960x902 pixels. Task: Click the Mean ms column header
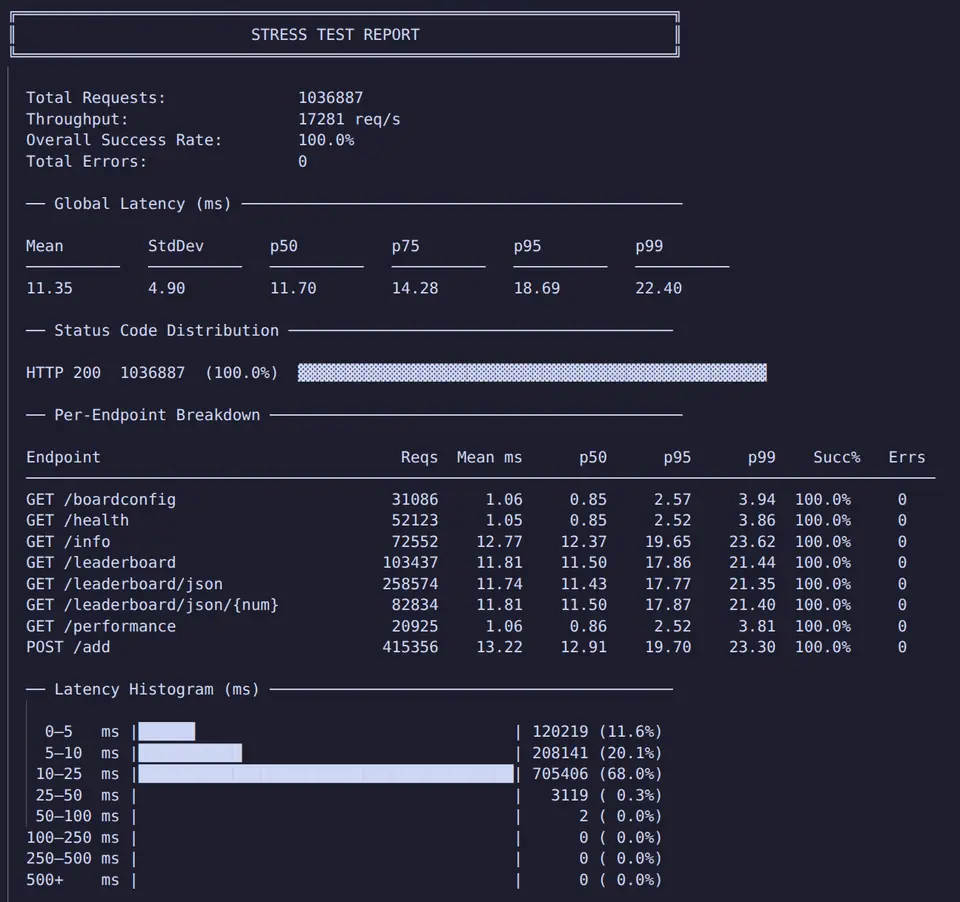tap(489, 457)
